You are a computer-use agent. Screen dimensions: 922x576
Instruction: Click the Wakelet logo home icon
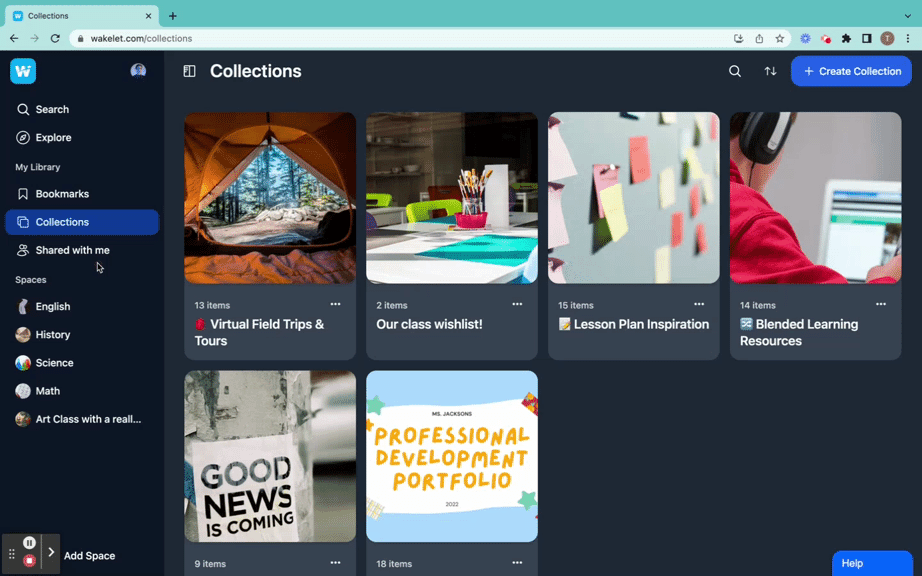coord(23,71)
